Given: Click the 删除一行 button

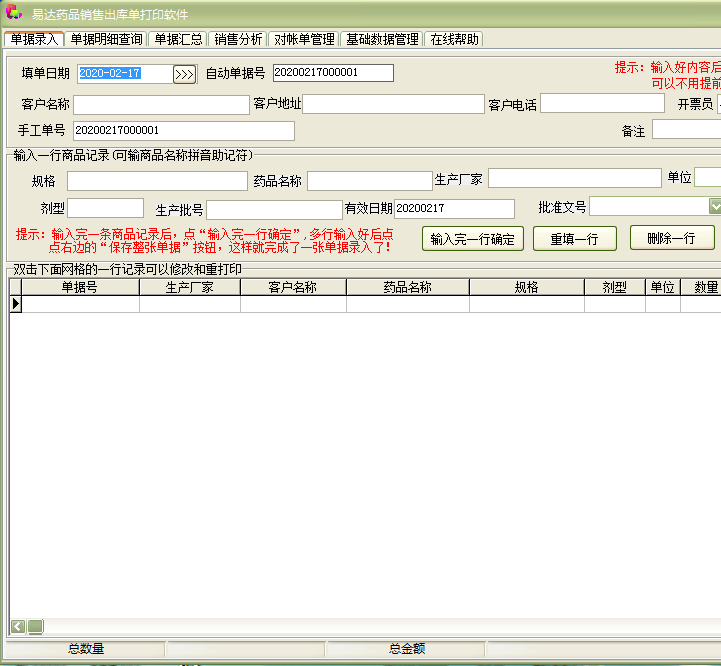Looking at the screenshot, I should pyautogui.click(x=671, y=239).
